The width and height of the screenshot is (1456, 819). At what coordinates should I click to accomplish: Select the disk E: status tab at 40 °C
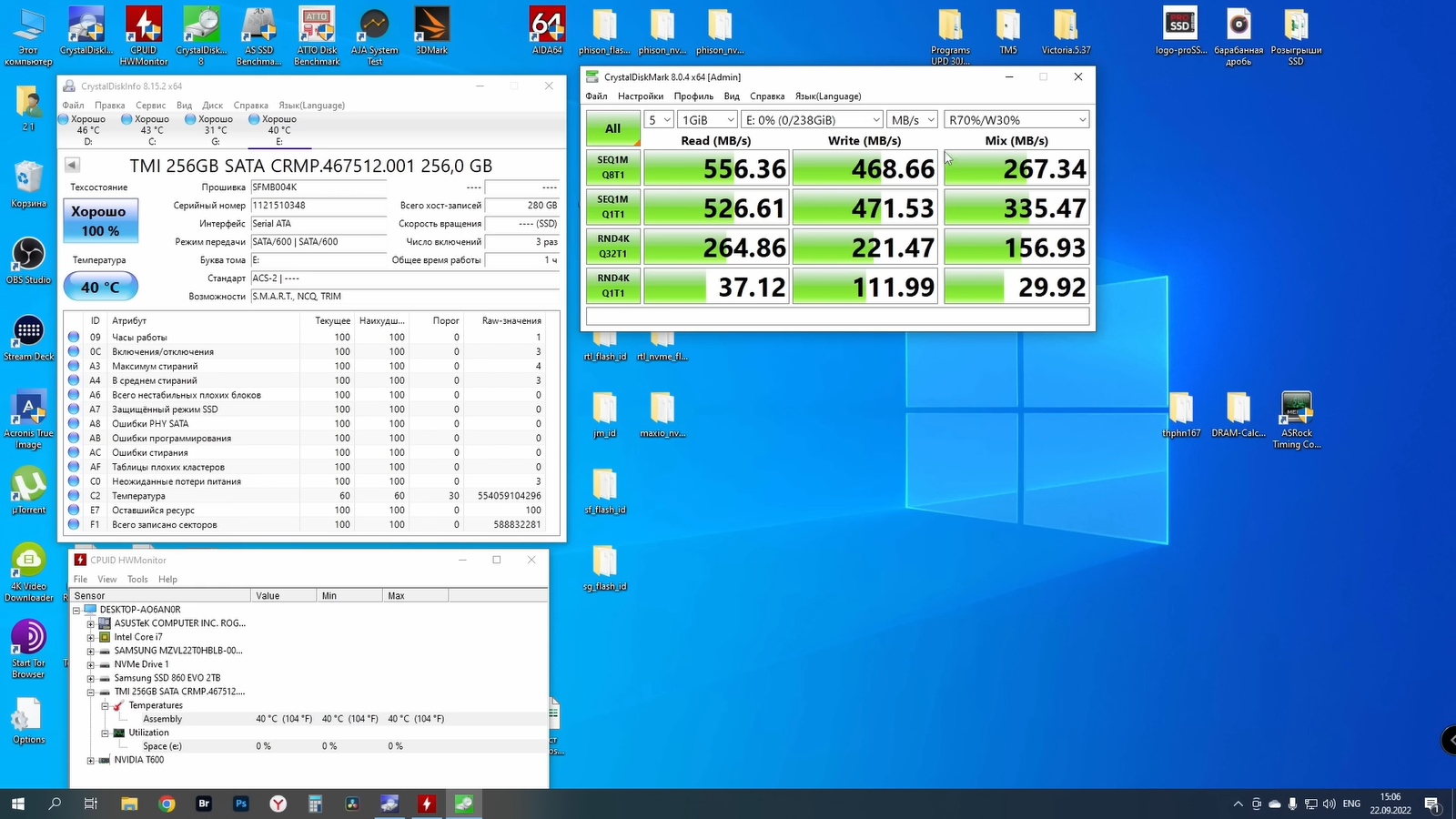(x=278, y=130)
